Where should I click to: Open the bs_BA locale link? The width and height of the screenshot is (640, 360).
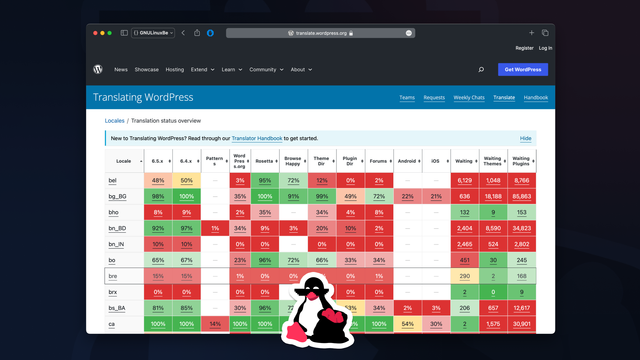coord(117,308)
